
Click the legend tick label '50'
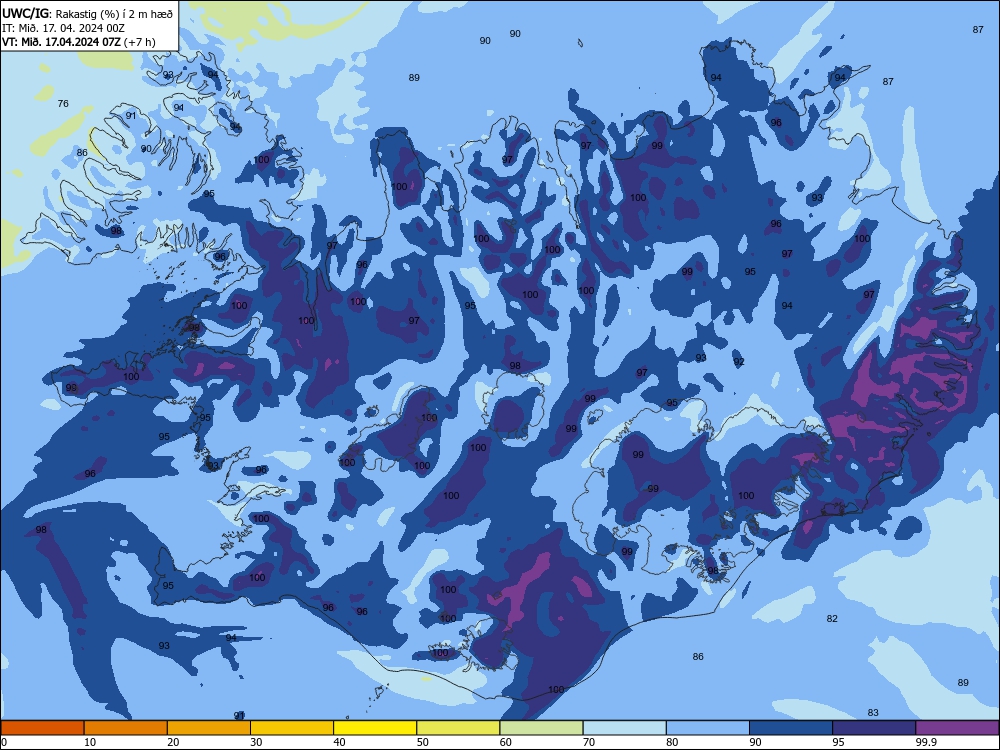click(423, 742)
